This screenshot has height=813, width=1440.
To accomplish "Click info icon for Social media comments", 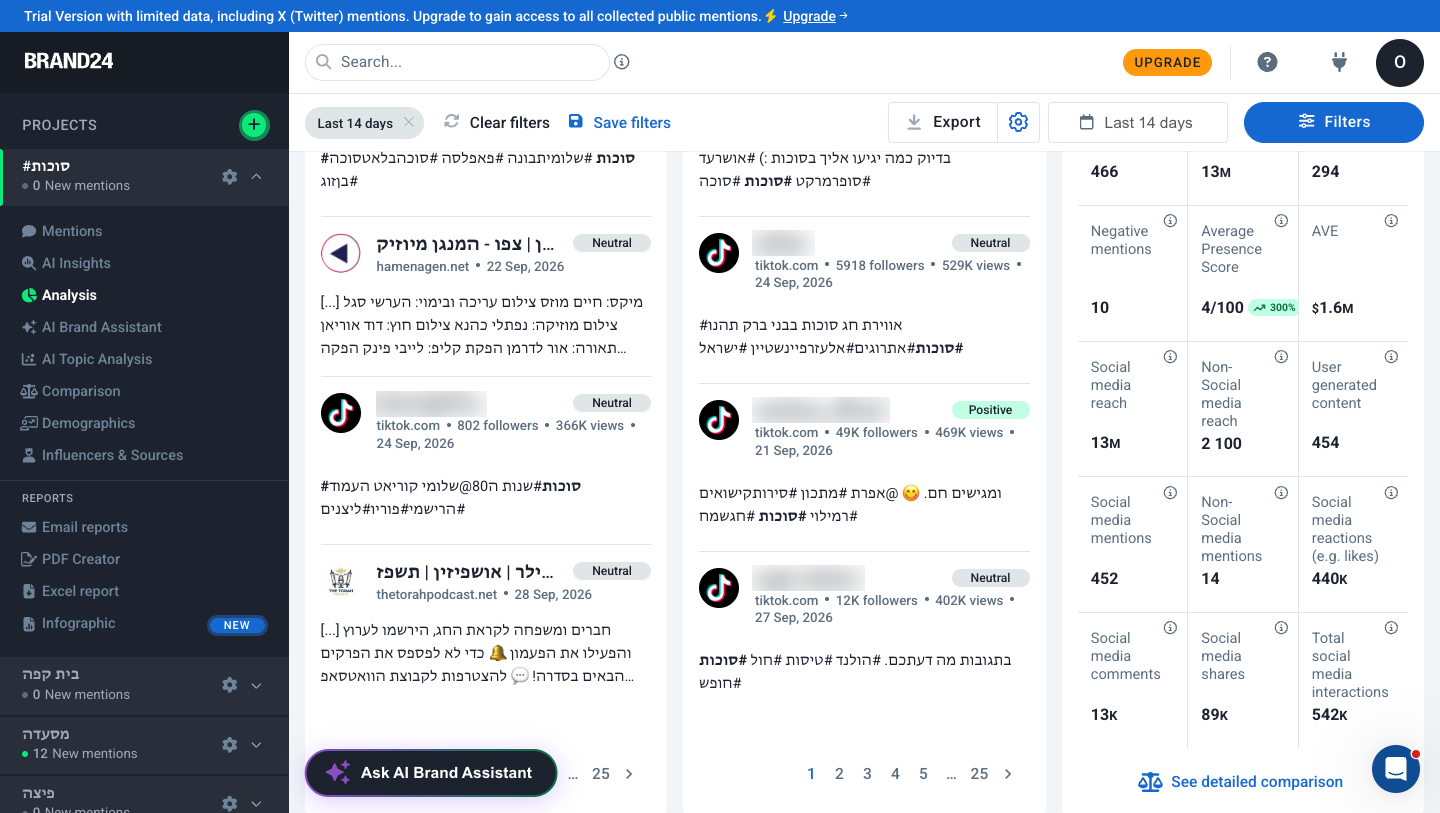I will 1170,628.
